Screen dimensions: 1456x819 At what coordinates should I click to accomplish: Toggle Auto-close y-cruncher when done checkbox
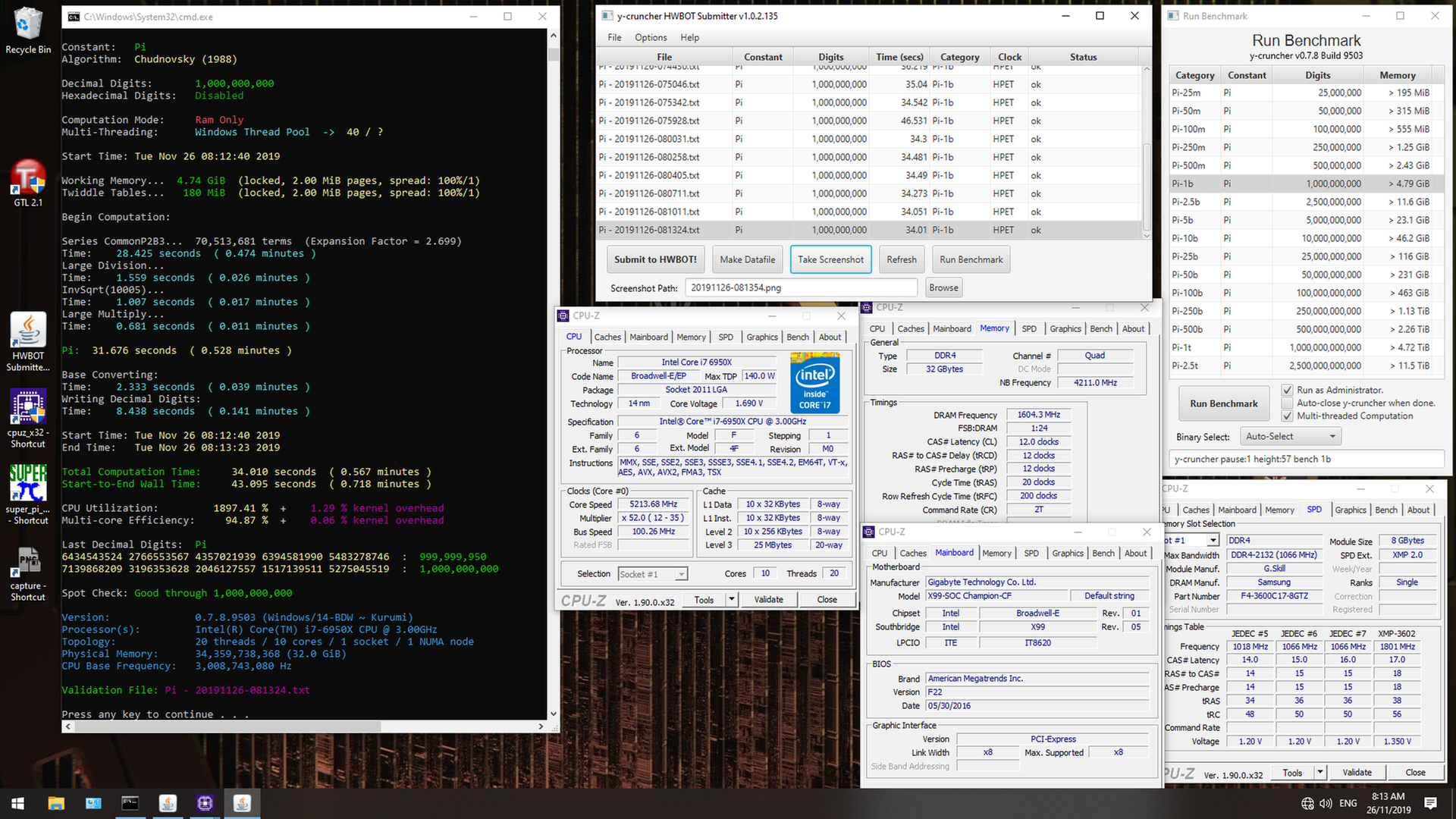point(1287,403)
